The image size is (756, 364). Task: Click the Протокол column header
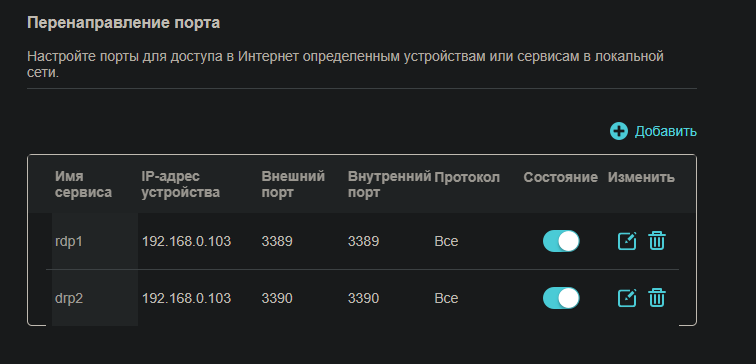[467, 177]
